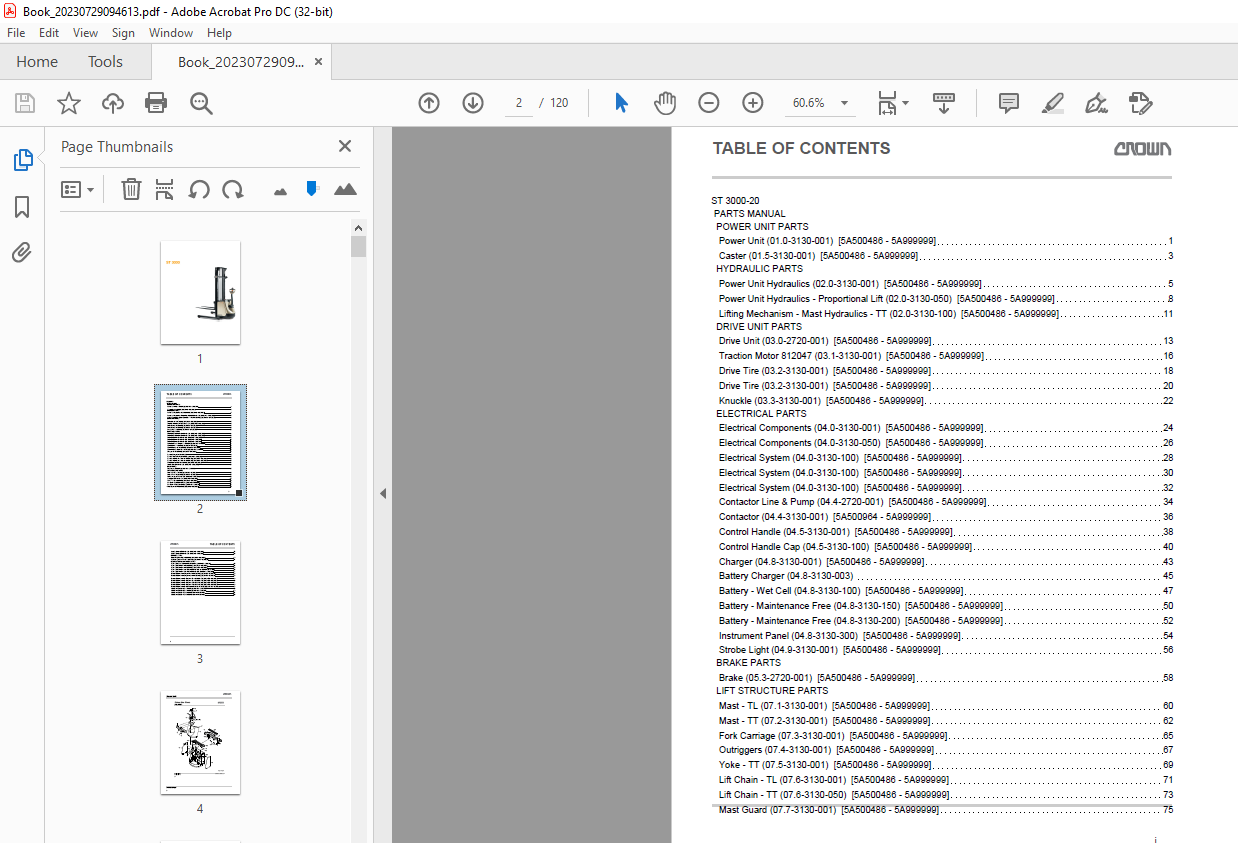Click the page split insert icon

click(x=165, y=189)
